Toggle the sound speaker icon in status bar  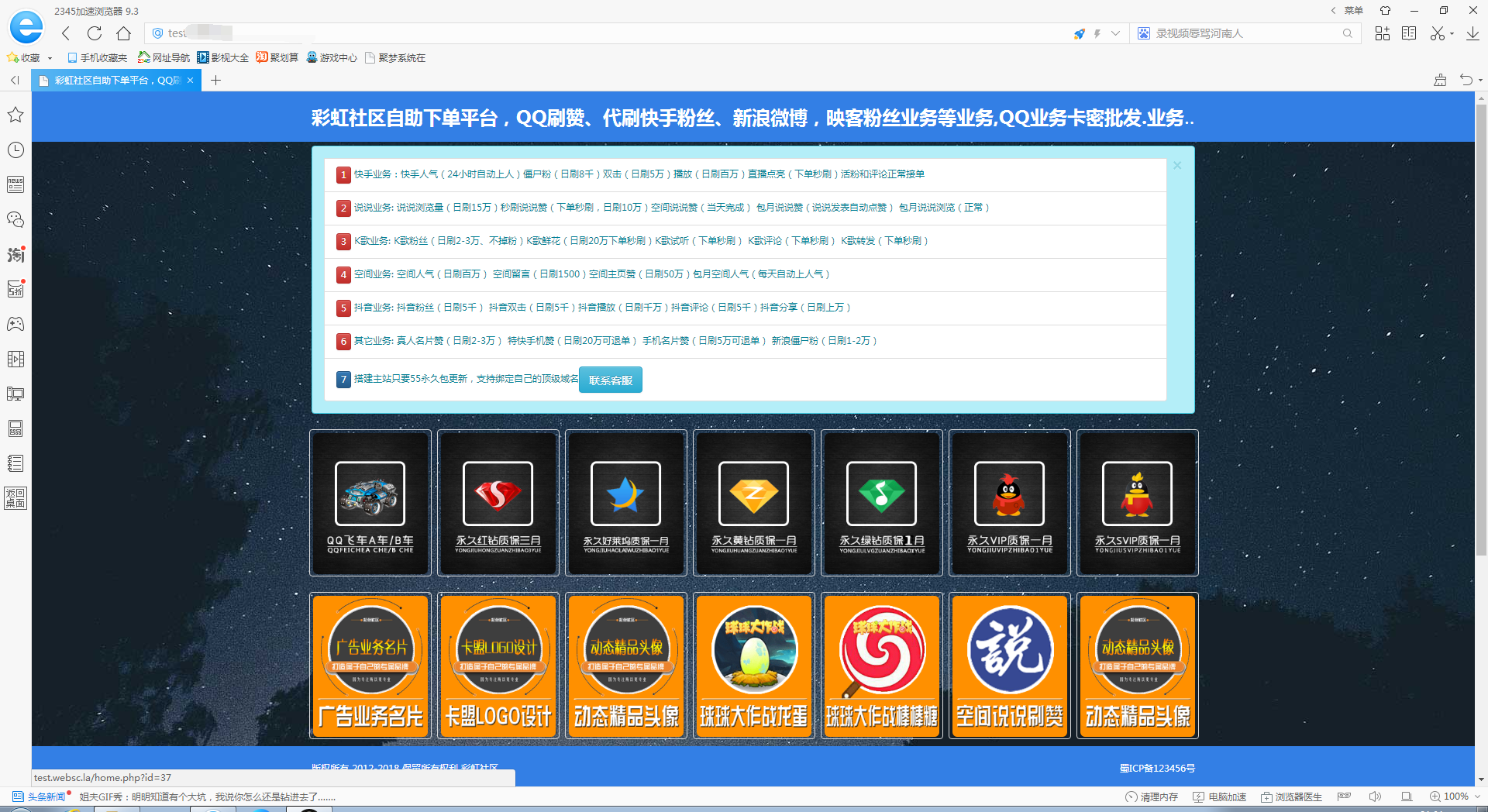point(1375,797)
